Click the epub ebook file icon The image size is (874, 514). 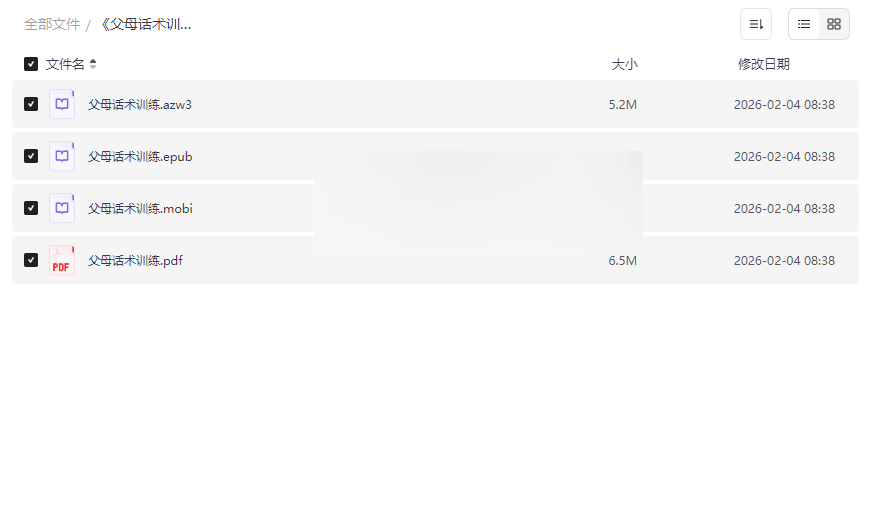click(62, 156)
